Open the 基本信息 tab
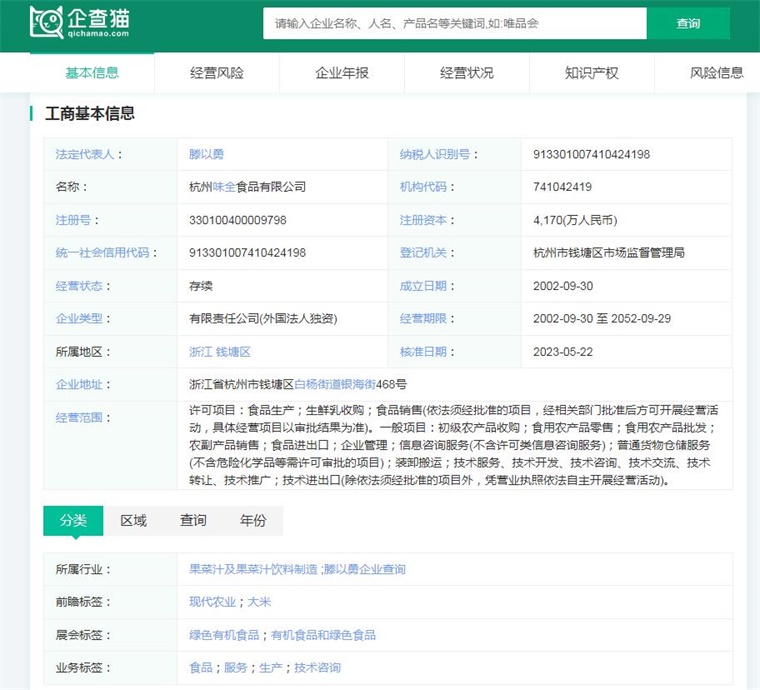The image size is (760, 690). [x=92, y=73]
